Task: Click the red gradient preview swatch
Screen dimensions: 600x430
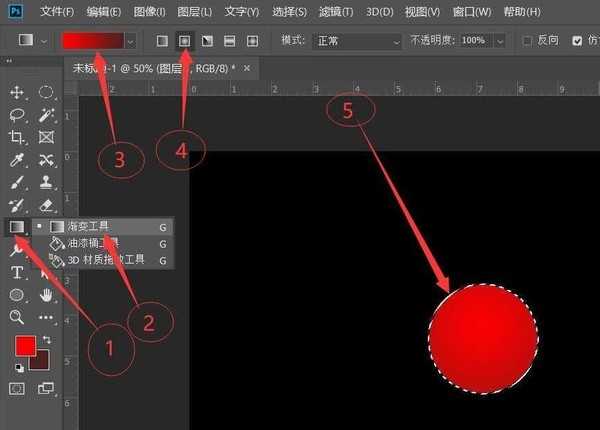Action: [x=93, y=41]
